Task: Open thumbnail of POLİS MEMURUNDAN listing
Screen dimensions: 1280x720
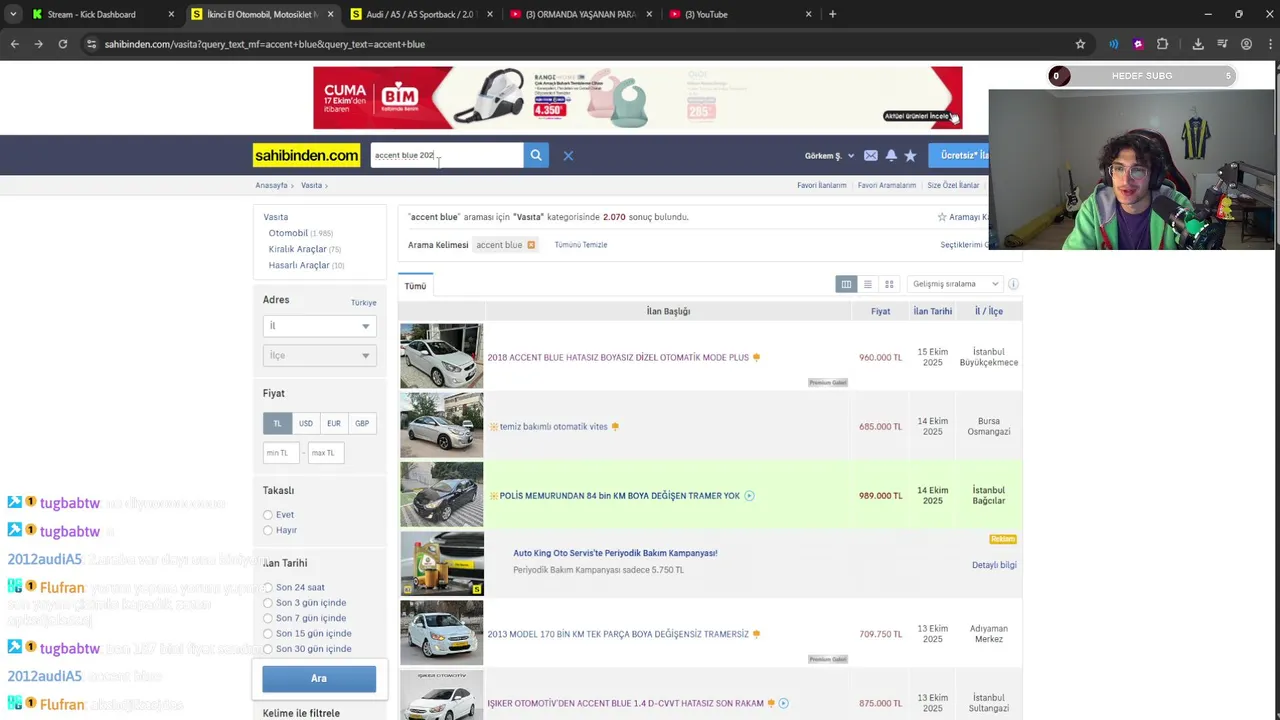Action: [441, 494]
